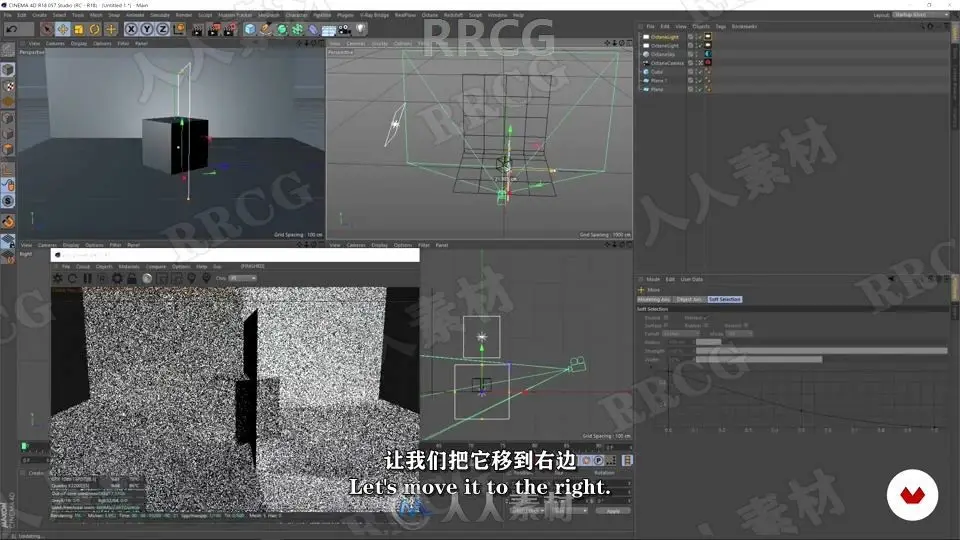Click the Undo arrow icon

[12, 29]
